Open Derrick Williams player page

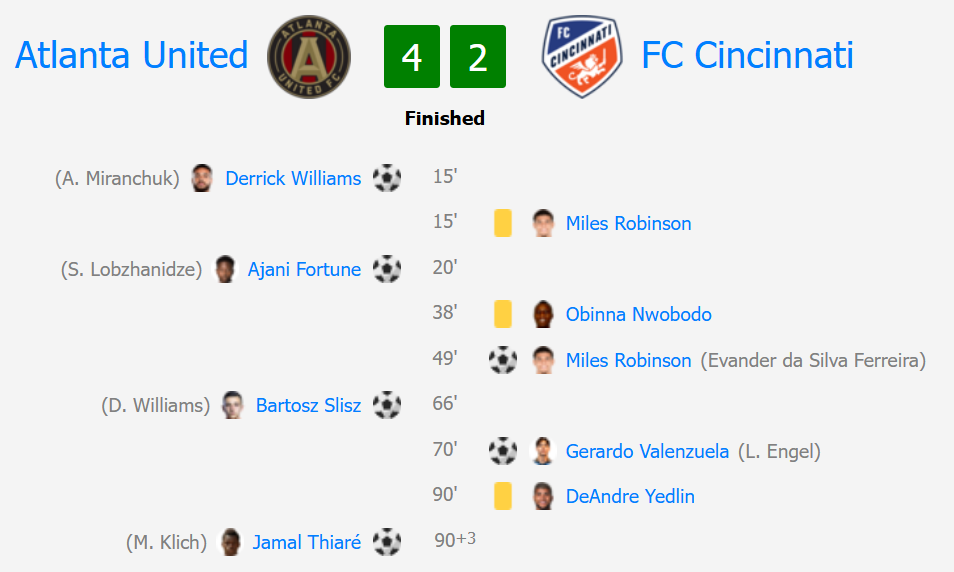[293, 178]
